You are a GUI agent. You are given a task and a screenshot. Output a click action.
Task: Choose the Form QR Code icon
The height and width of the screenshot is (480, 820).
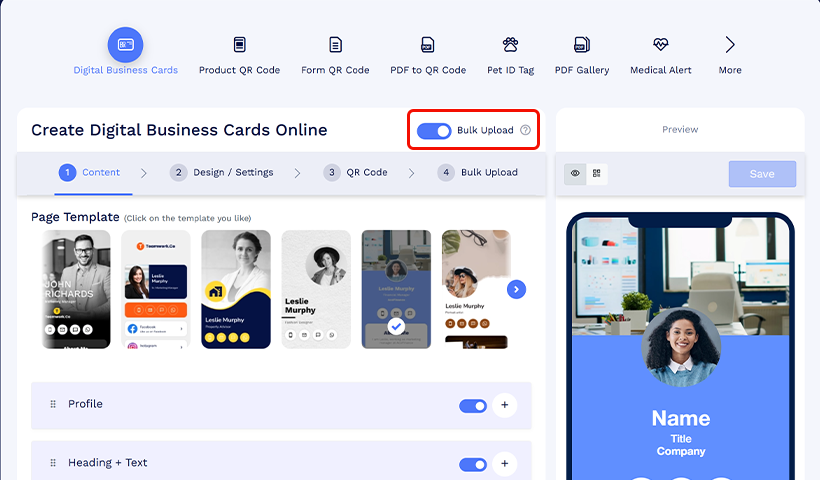pyautogui.click(x=335, y=45)
